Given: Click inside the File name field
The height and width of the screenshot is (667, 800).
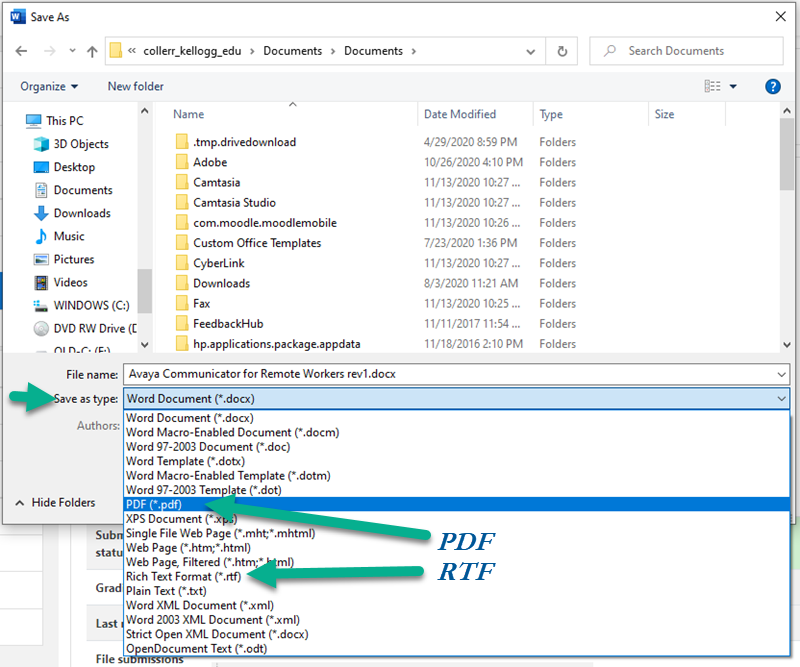Looking at the screenshot, I should coord(400,374).
